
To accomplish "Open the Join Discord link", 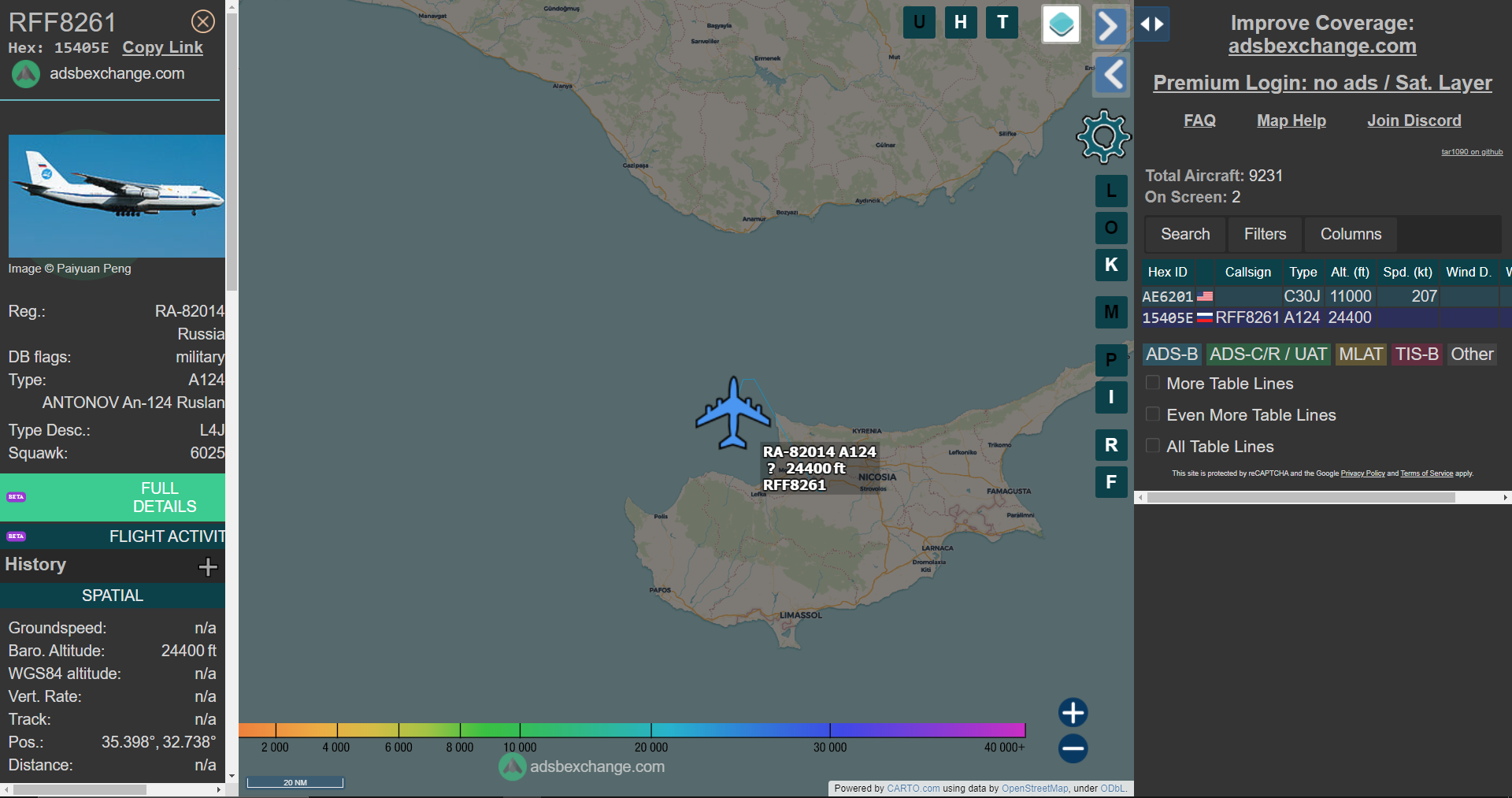I will pyautogui.click(x=1414, y=121).
